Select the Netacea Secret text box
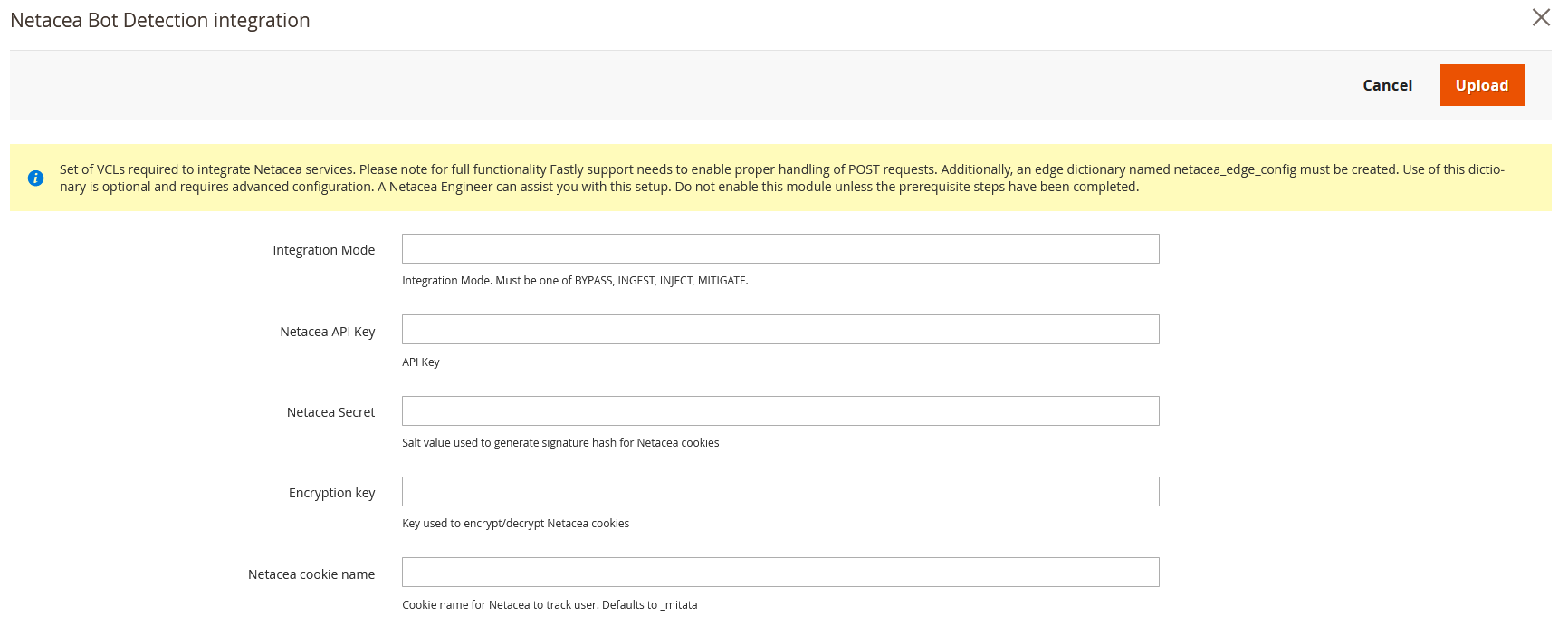This screenshot has width=1568, height=617. tap(779, 411)
